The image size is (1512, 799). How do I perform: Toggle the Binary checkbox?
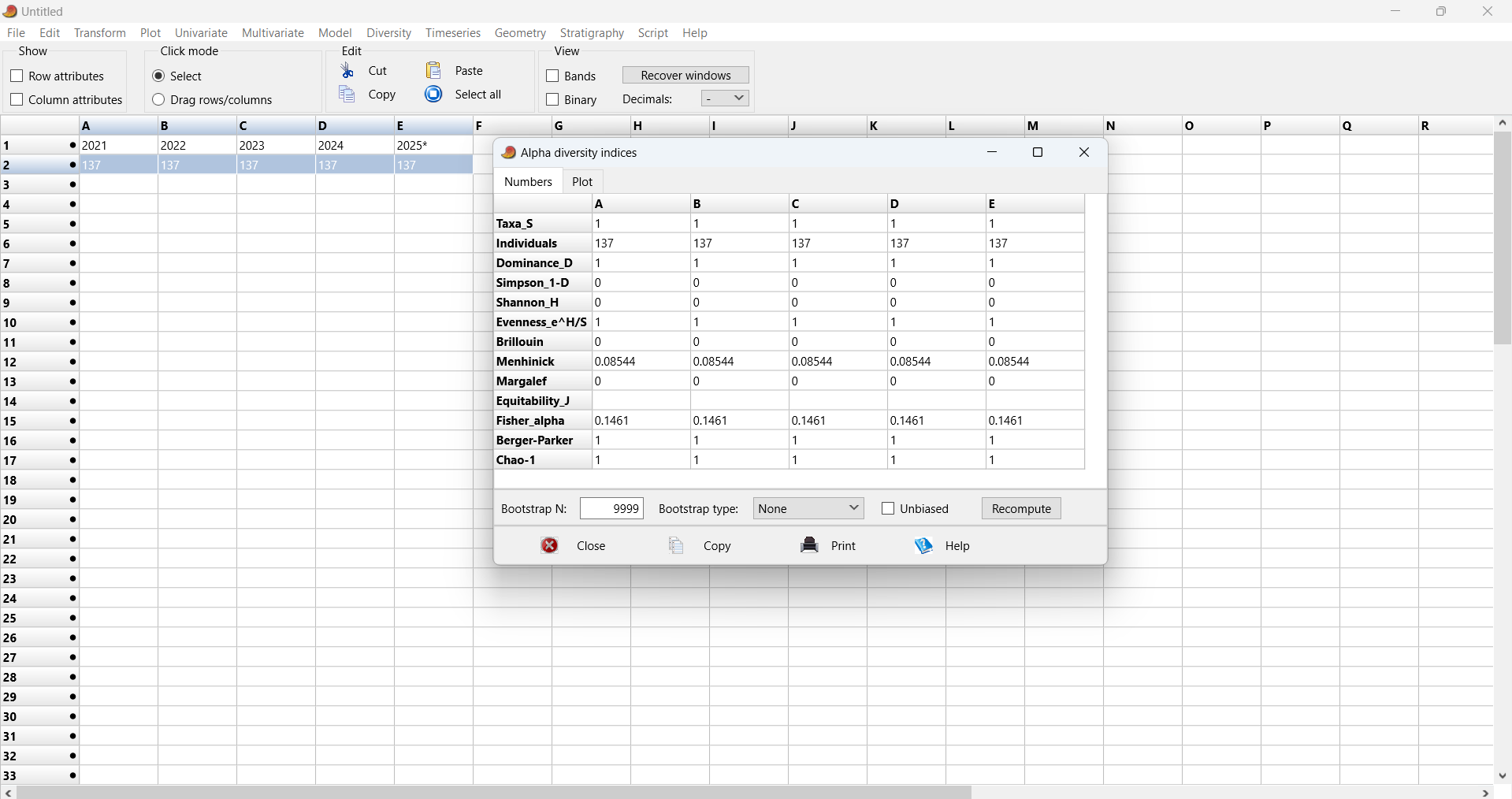pyautogui.click(x=552, y=100)
